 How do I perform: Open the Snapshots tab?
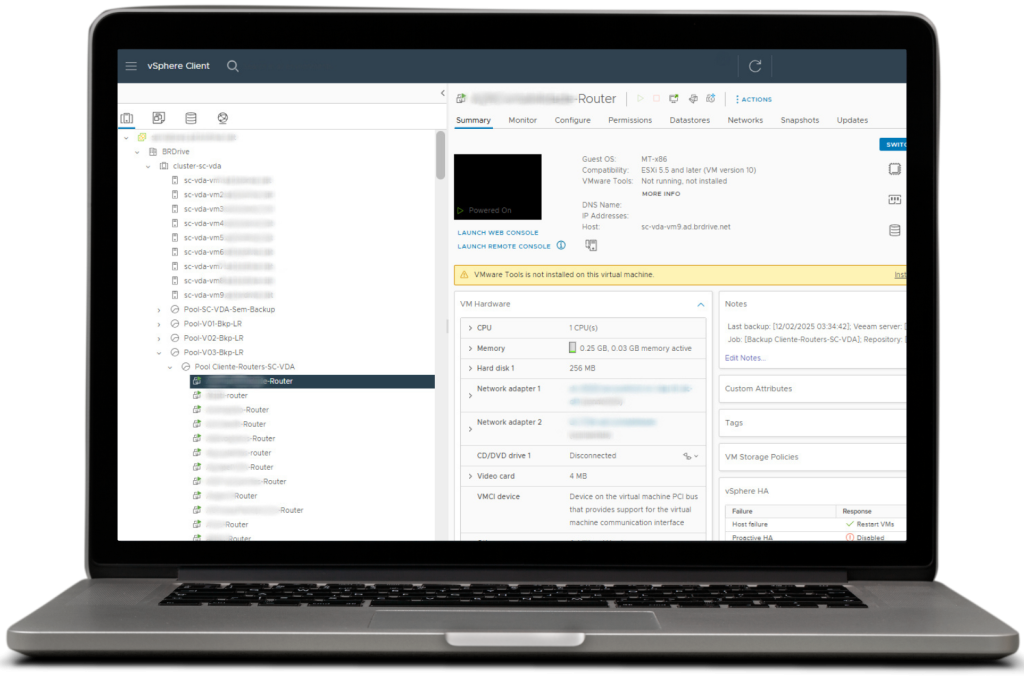click(799, 120)
